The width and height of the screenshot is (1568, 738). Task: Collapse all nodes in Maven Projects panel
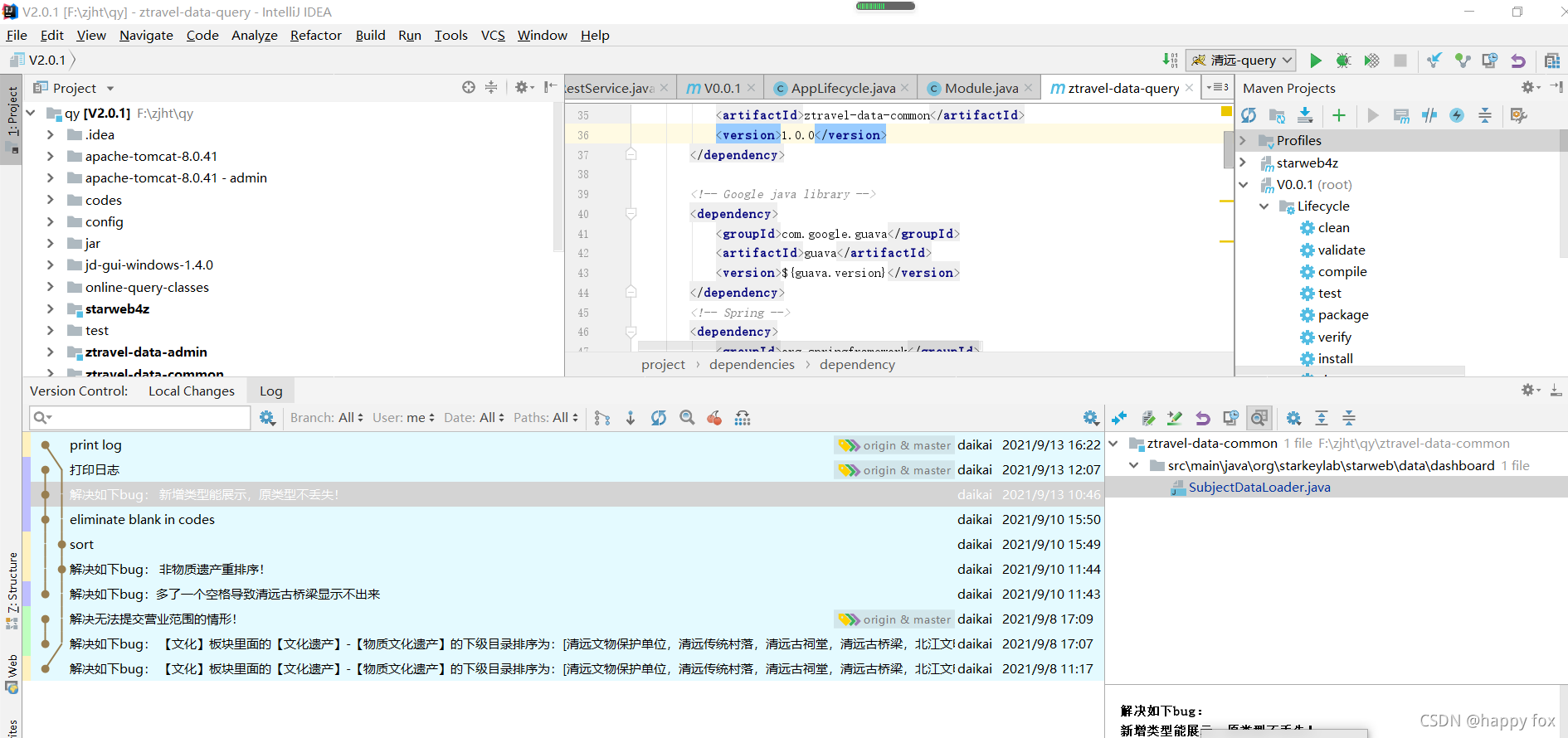[1485, 115]
